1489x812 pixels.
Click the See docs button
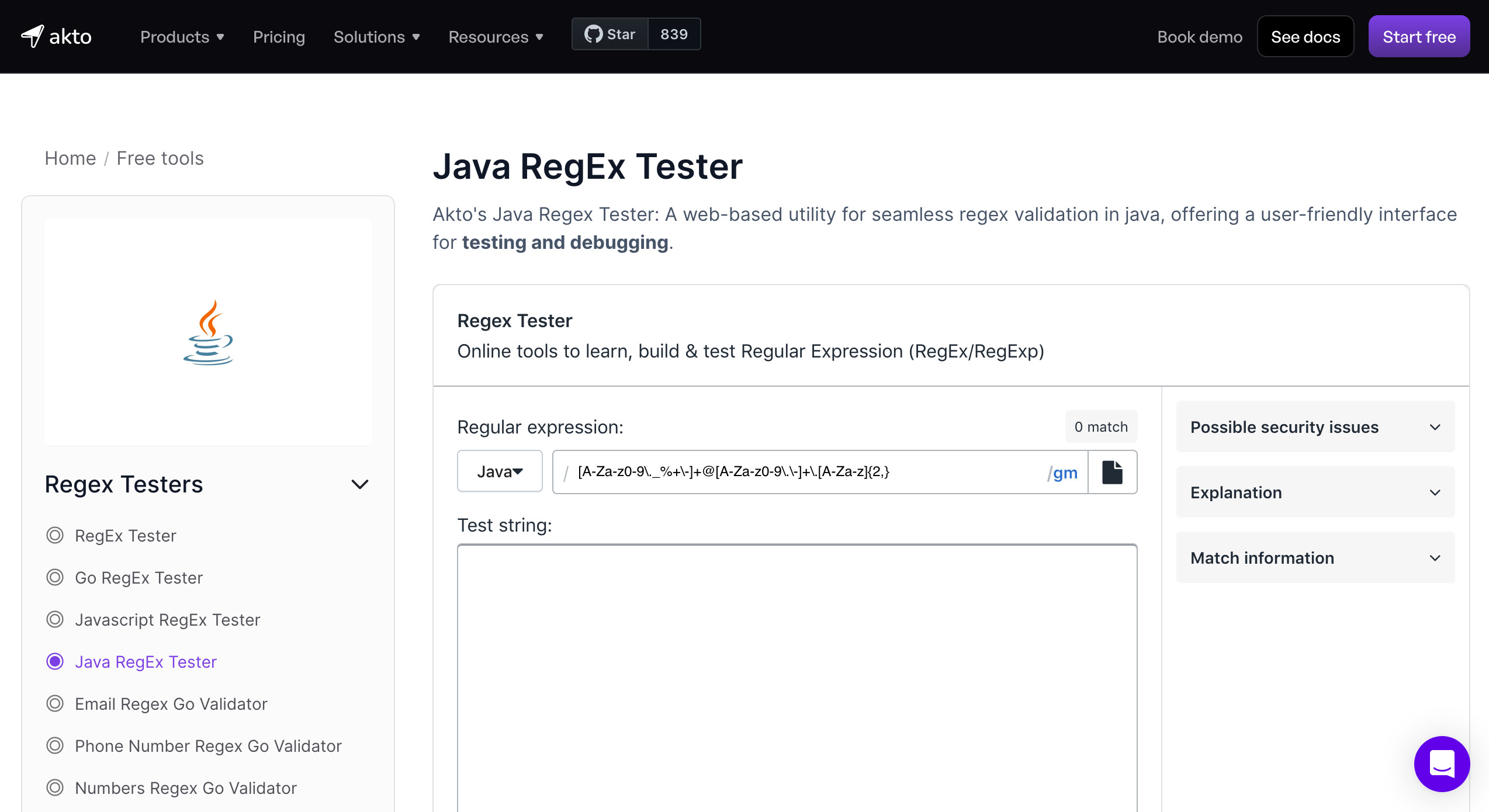(x=1306, y=37)
